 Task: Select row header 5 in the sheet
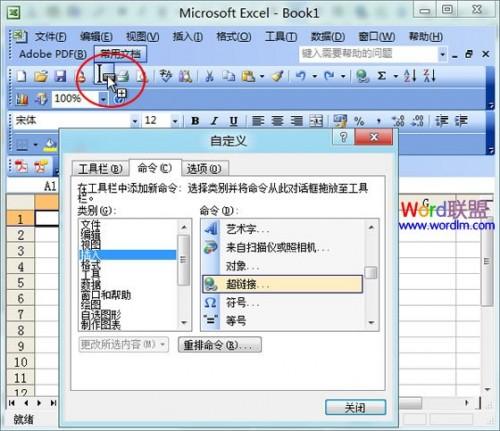pyautogui.click(x=20, y=282)
